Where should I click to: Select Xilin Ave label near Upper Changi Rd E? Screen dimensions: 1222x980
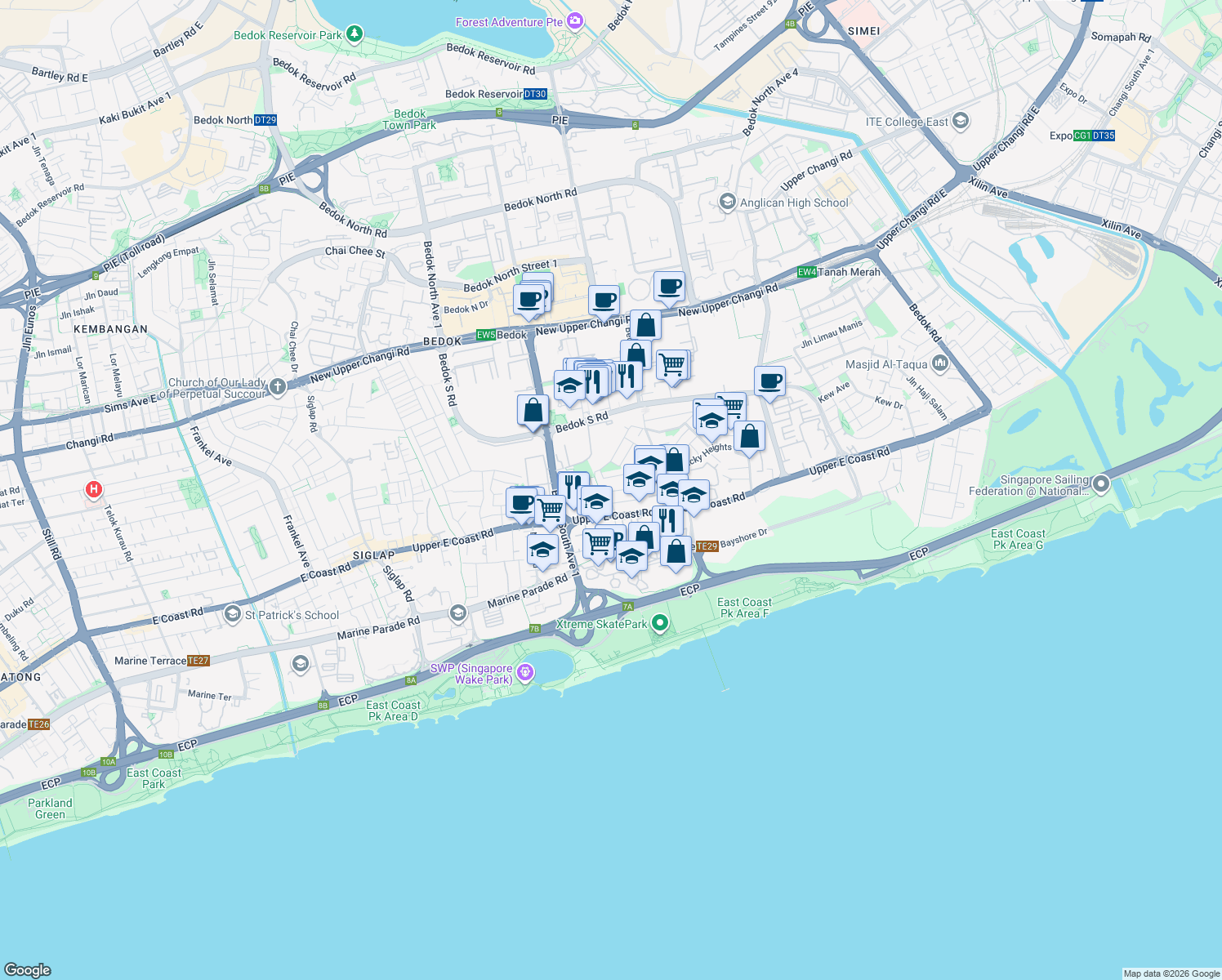click(x=988, y=188)
